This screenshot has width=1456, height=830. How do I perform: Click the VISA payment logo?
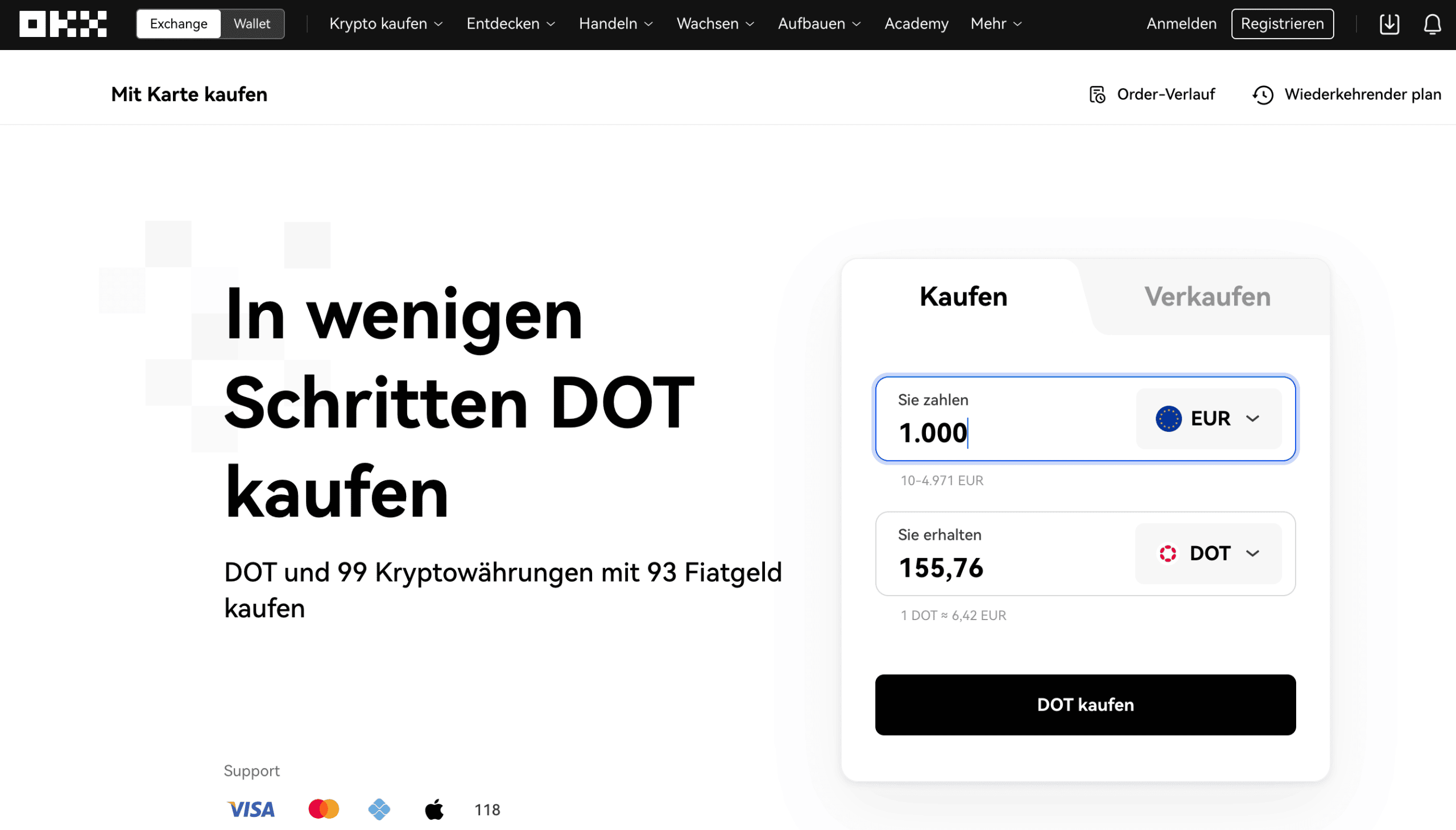point(251,810)
